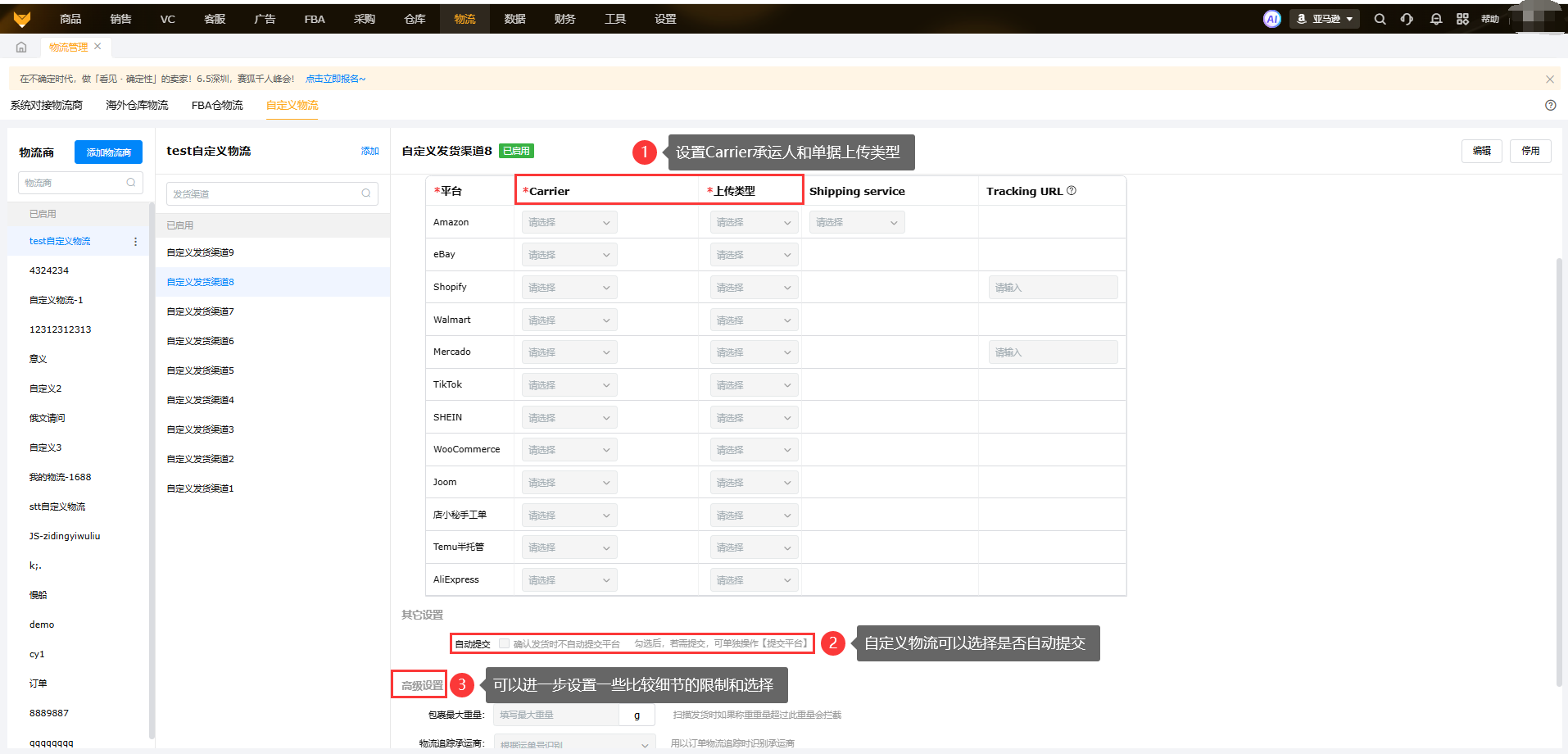
Task: Dismiss the yellow announcement banner
Action: (1550, 79)
